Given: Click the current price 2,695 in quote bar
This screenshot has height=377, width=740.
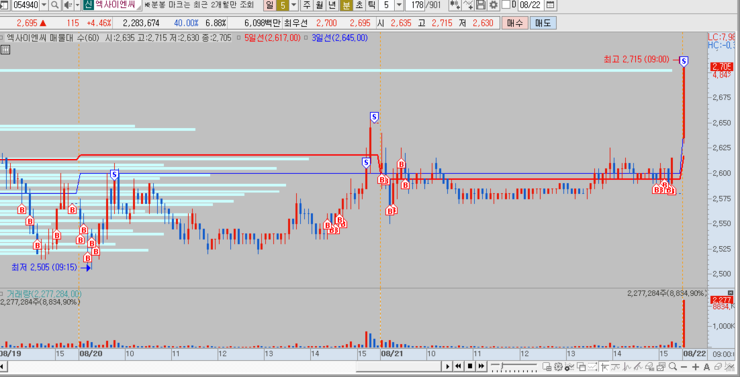Looking at the screenshot, I should [26, 23].
